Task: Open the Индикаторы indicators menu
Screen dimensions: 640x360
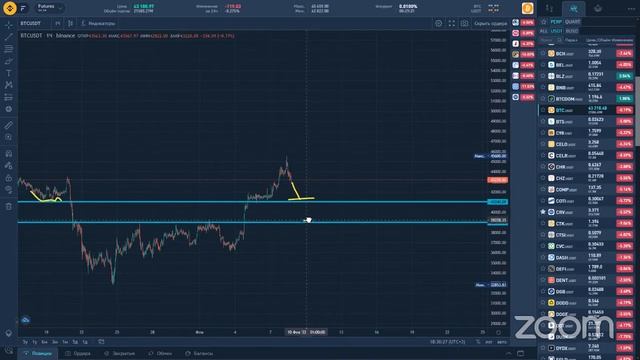Action: 98,24
